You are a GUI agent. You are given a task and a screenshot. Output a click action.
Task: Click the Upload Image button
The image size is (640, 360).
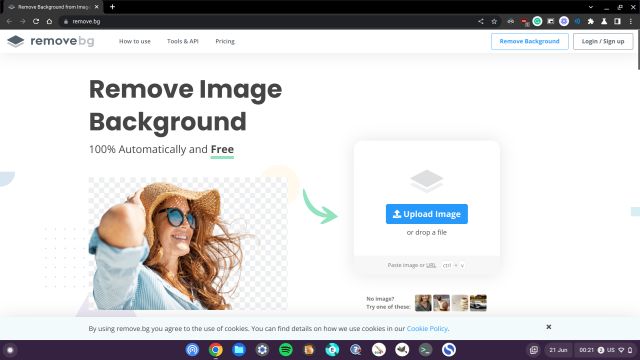[427, 214]
